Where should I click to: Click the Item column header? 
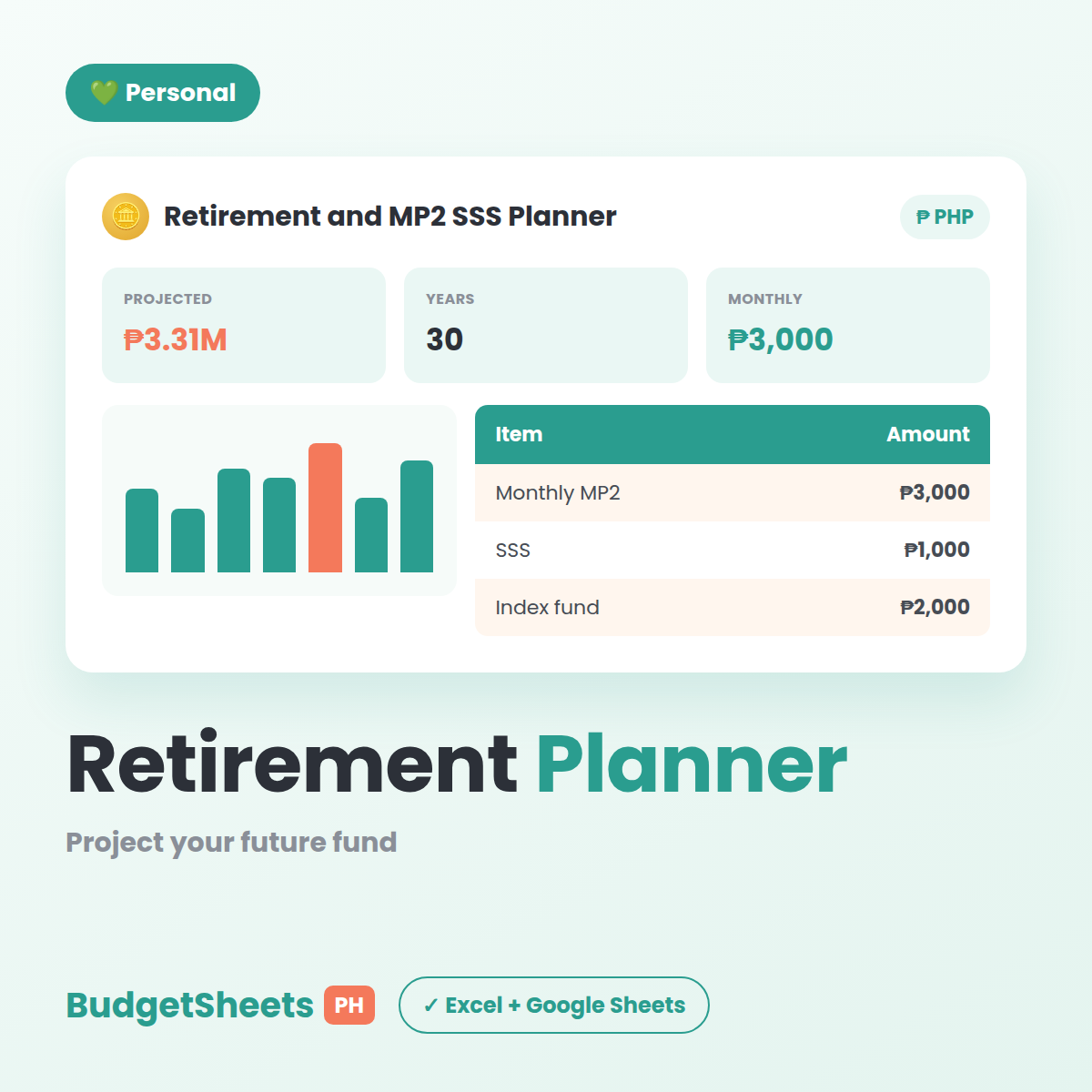519,434
